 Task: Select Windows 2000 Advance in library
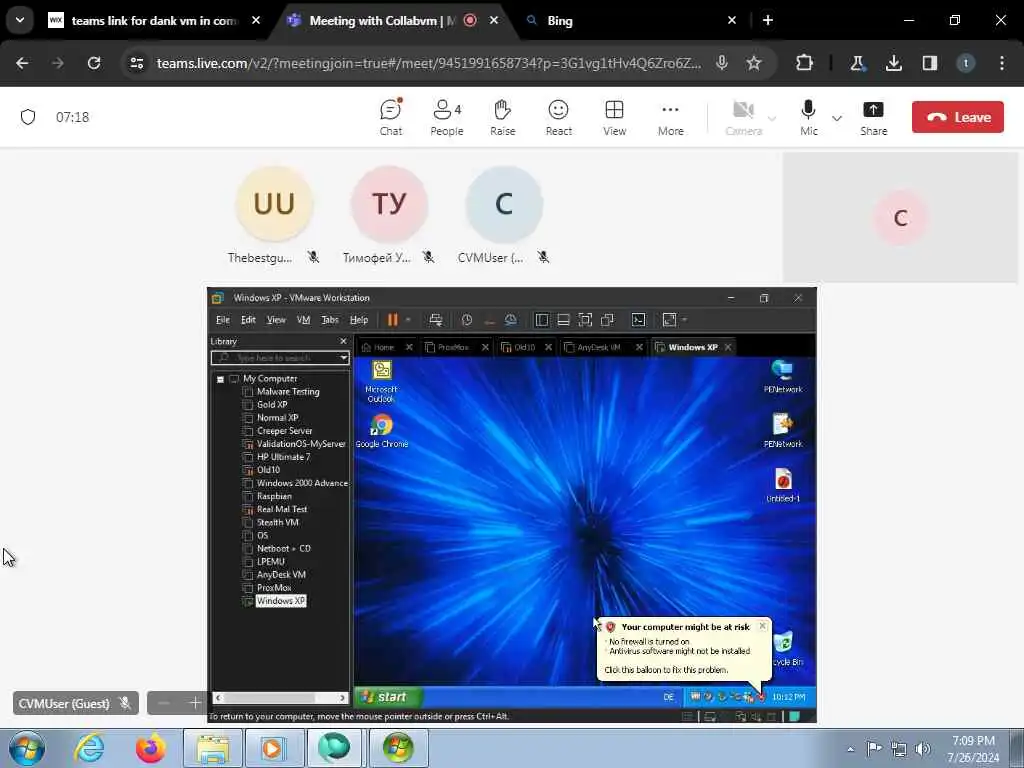pos(302,483)
